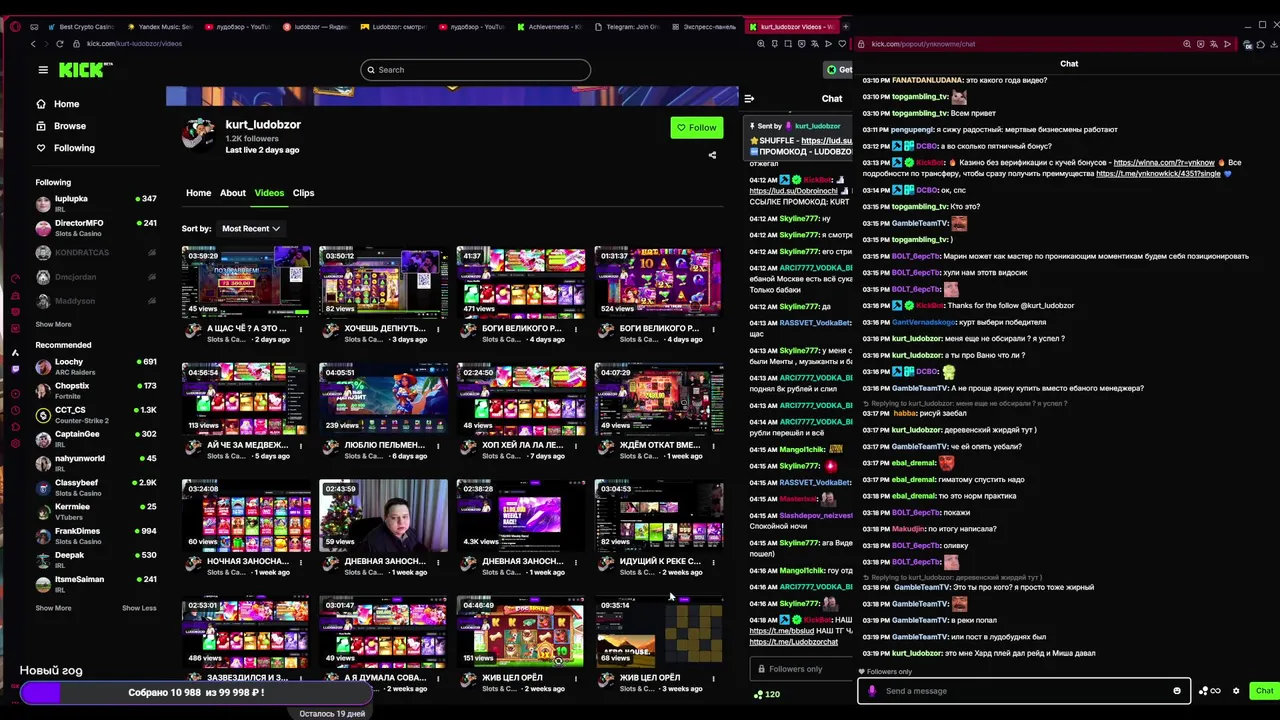Open ItsmeSaiman avatar in Recommended
1280x720 pixels.
pyautogui.click(x=43, y=584)
